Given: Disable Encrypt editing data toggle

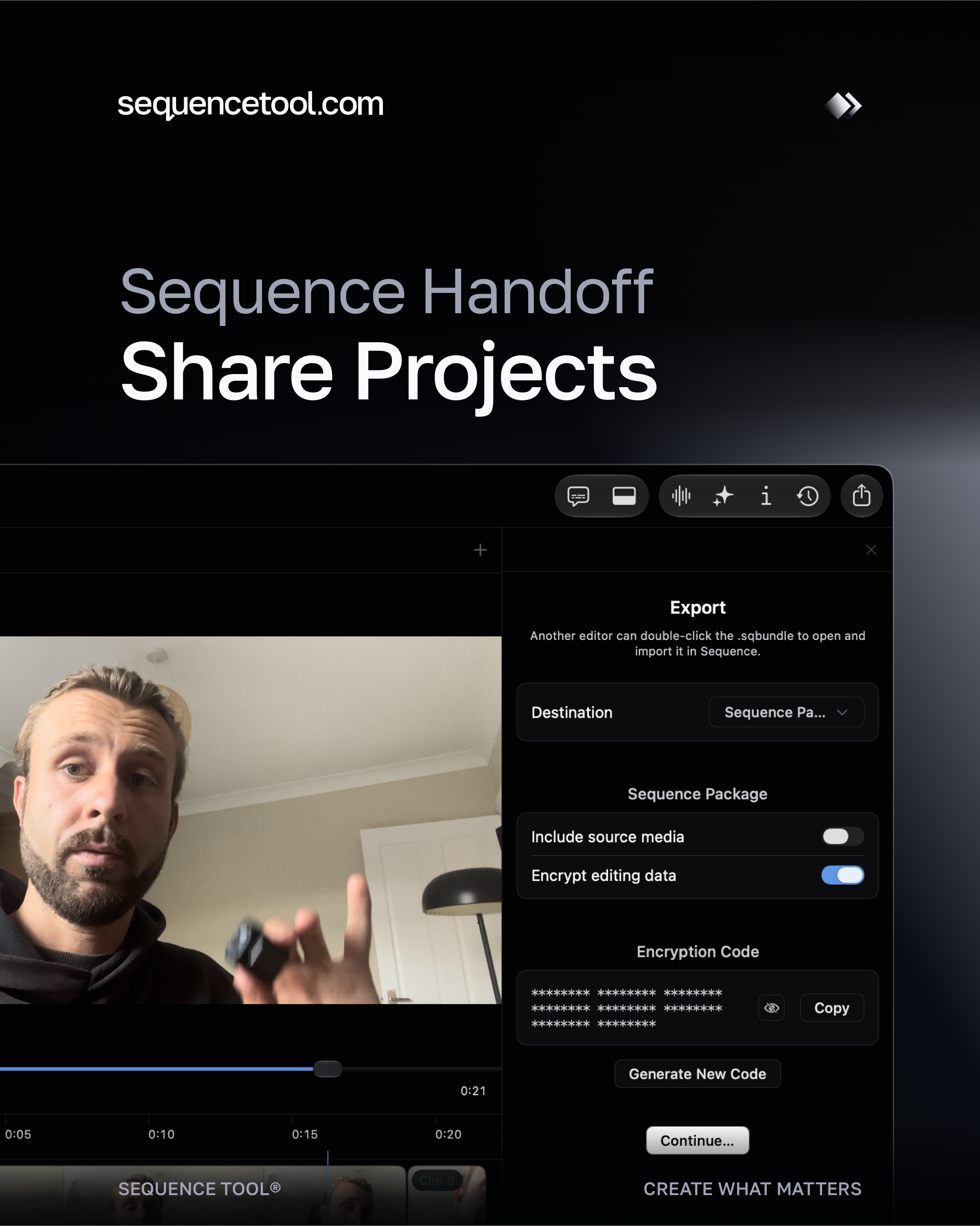Looking at the screenshot, I should click(x=843, y=875).
